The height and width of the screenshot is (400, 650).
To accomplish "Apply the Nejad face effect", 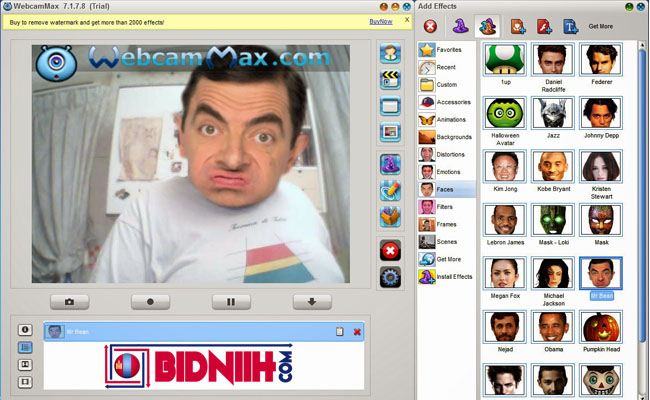I will (504, 327).
